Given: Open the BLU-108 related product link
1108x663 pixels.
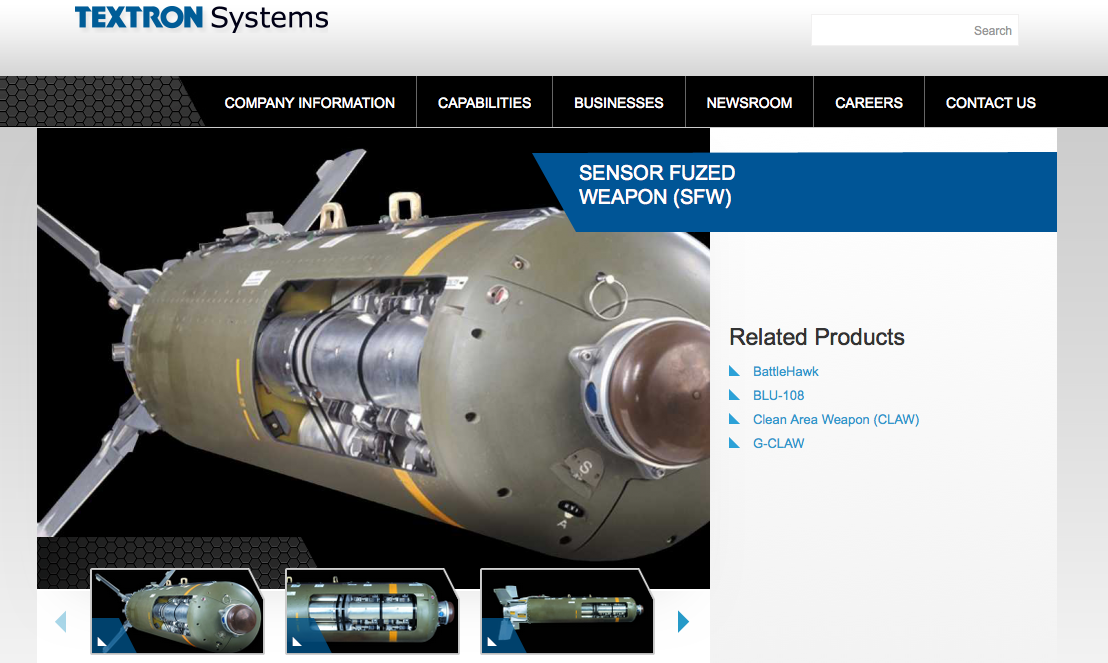Looking at the screenshot, I should click(778, 395).
